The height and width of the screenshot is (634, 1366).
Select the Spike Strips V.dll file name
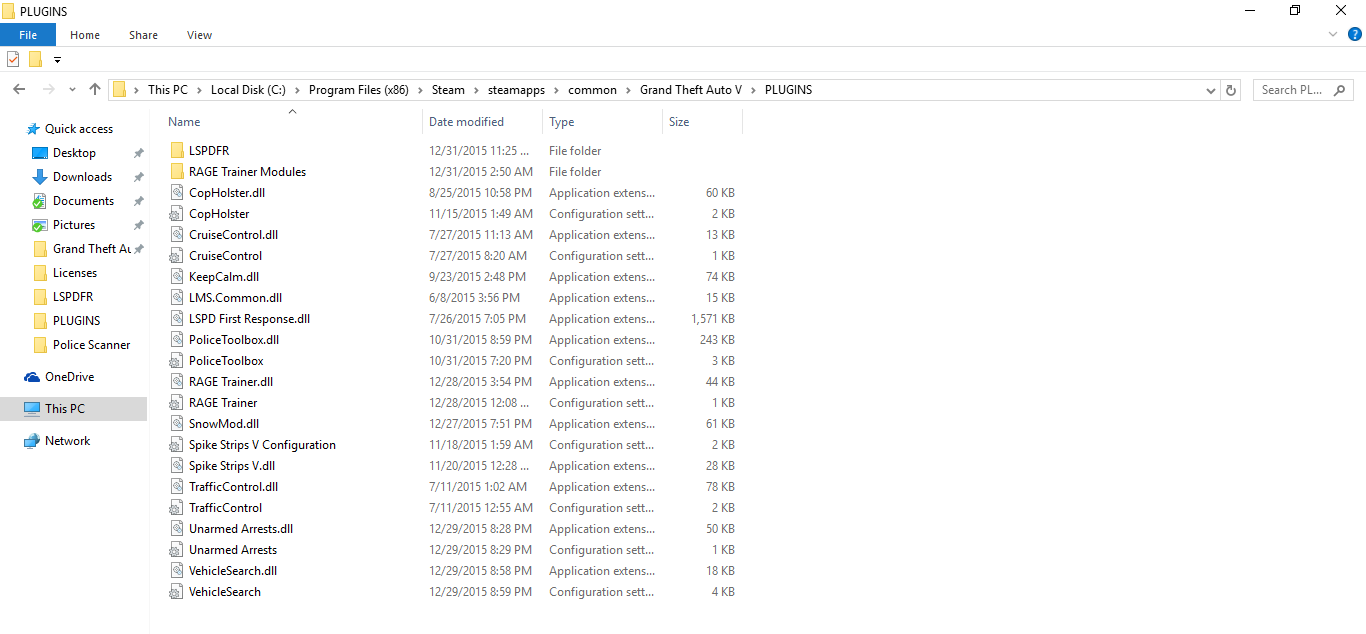(x=232, y=466)
